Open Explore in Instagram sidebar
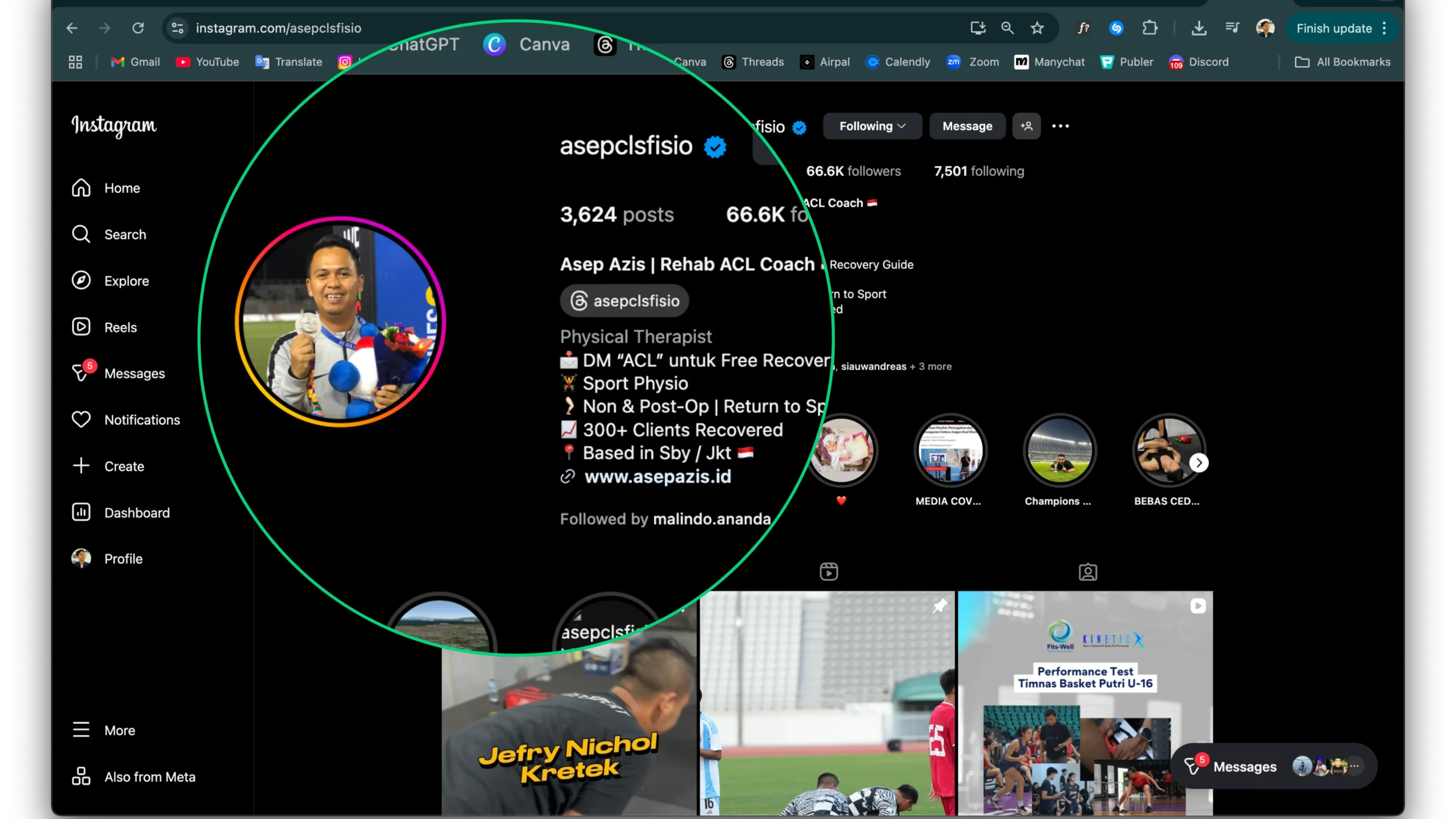Image resolution: width=1456 pixels, height=819 pixels. [x=110, y=281]
